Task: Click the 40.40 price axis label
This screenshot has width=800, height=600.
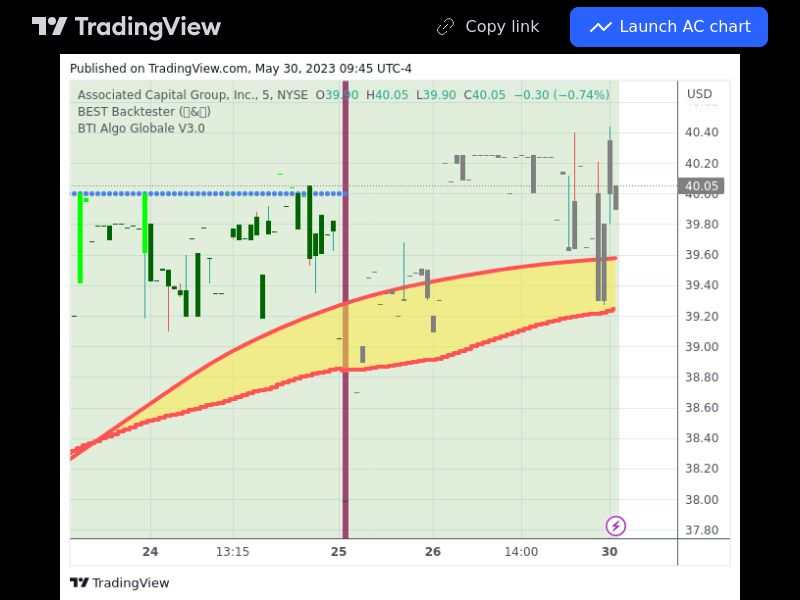Action: (702, 132)
